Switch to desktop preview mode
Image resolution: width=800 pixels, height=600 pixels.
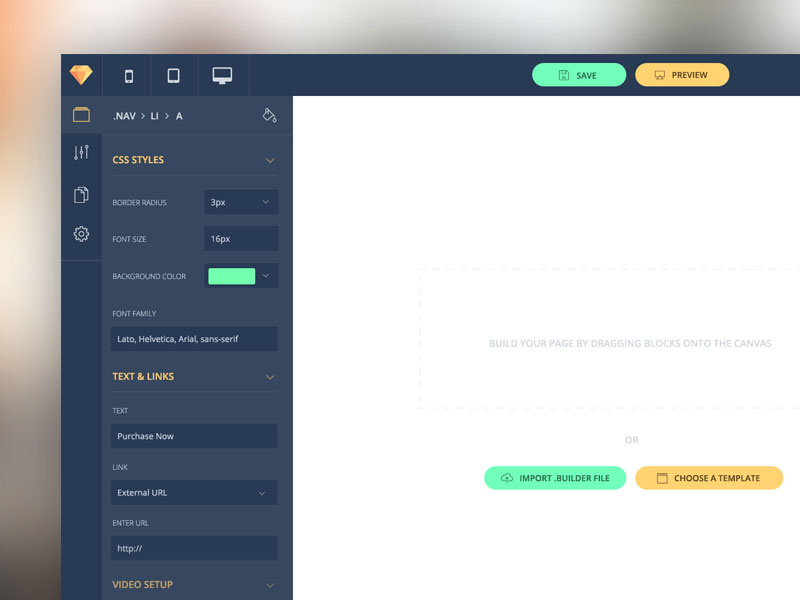pos(222,74)
